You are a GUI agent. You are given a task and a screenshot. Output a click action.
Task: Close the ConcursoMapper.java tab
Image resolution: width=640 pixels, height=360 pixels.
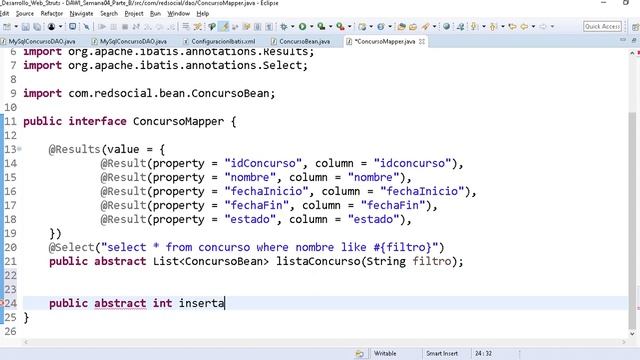pos(422,41)
